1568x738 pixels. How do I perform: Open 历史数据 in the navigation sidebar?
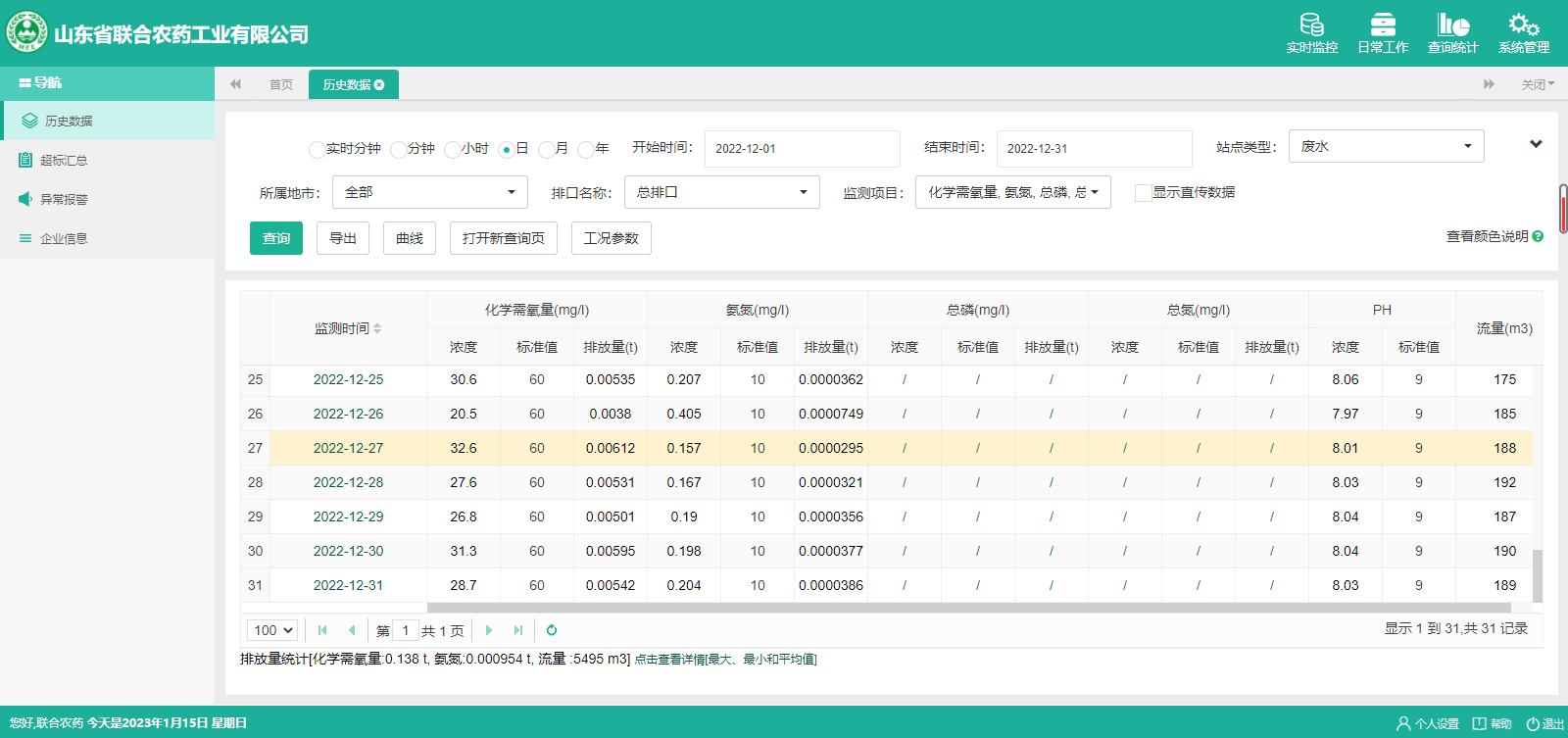(x=108, y=121)
